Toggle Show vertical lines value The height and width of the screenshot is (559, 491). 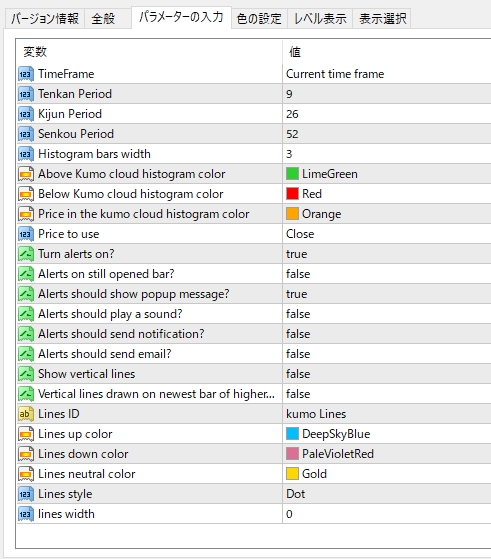click(x=298, y=374)
